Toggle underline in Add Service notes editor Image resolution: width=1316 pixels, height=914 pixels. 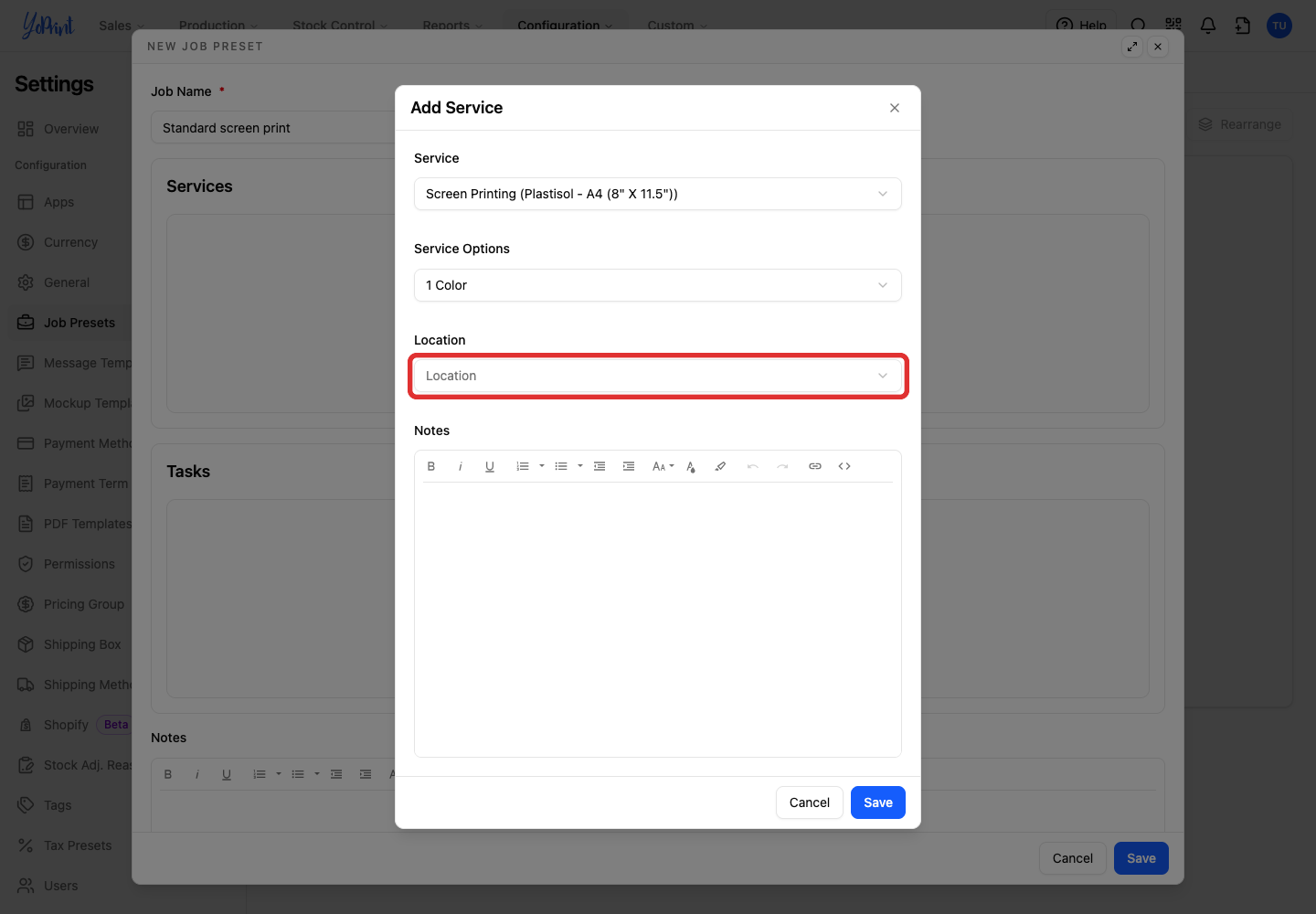490,466
